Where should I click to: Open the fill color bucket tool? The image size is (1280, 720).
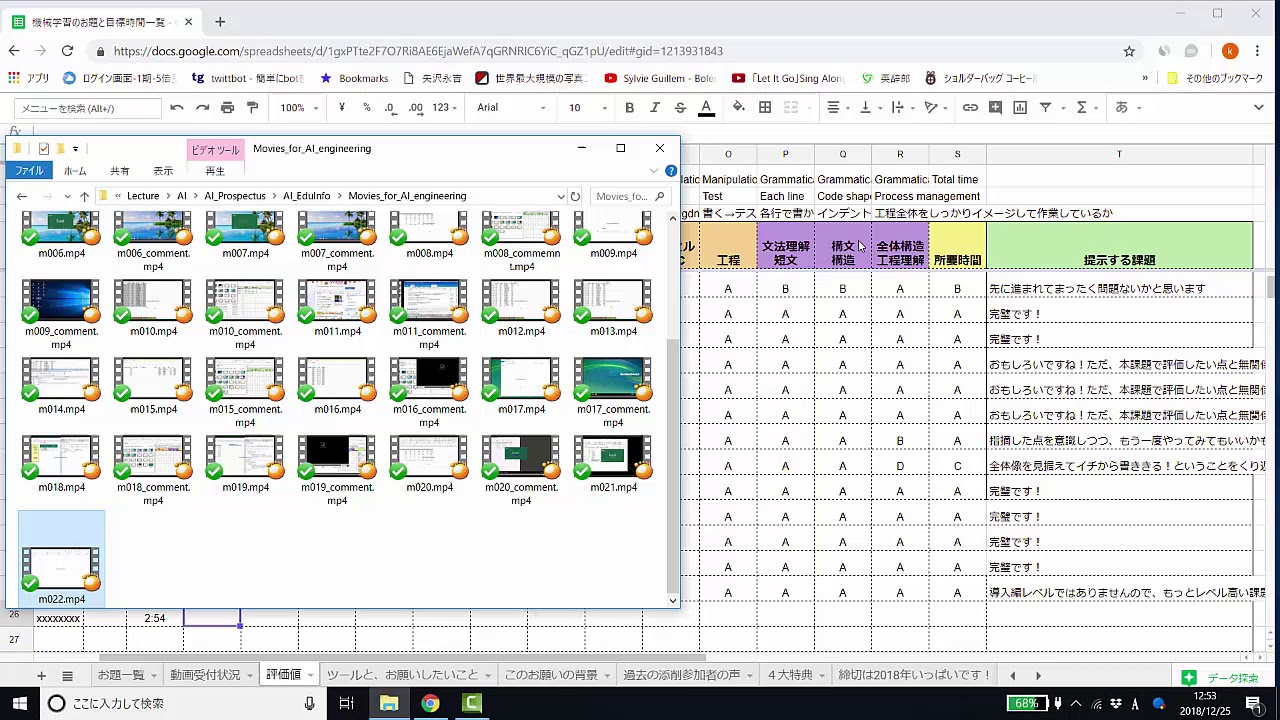(x=739, y=108)
